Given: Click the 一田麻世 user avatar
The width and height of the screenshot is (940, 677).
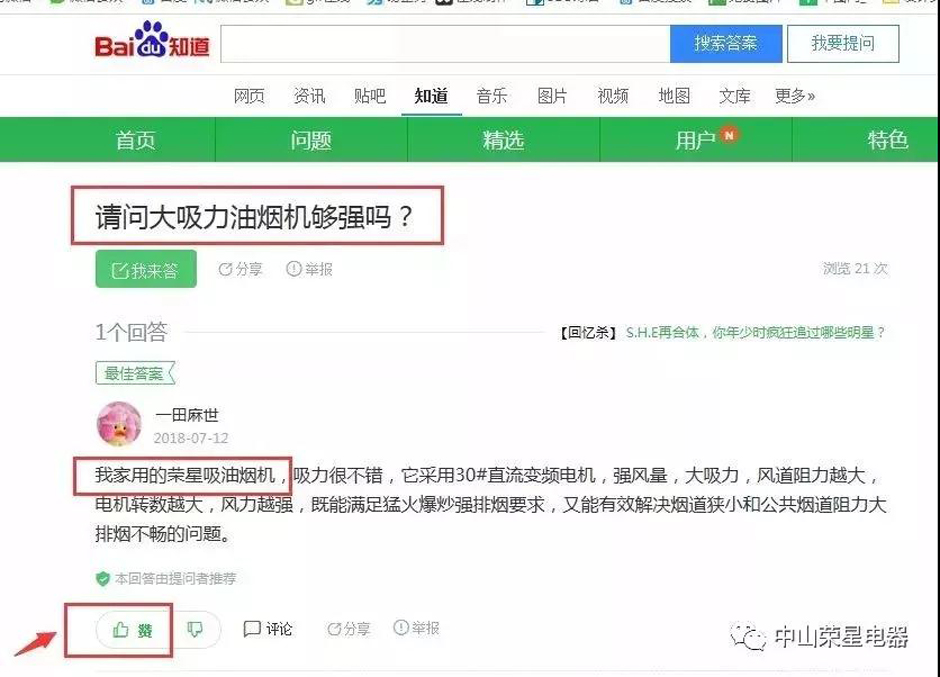Looking at the screenshot, I should click(x=119, y=425).
